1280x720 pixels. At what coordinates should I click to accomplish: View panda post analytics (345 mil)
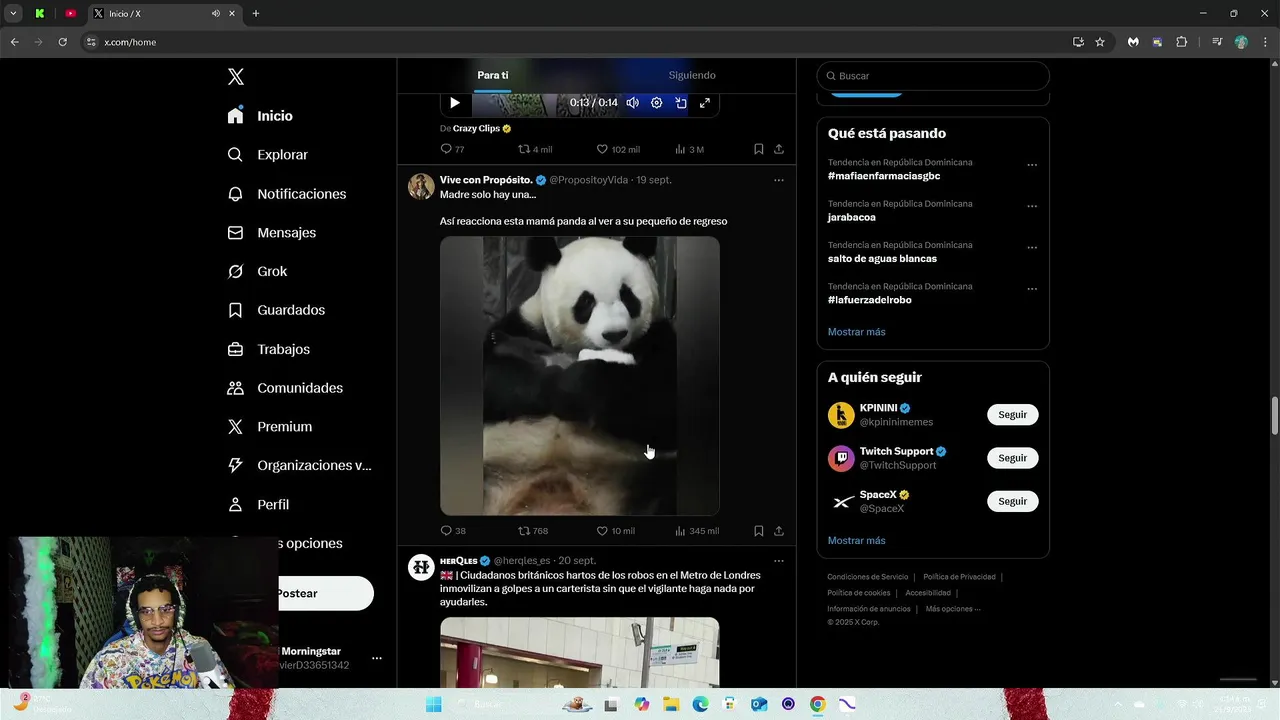[697, 531]
